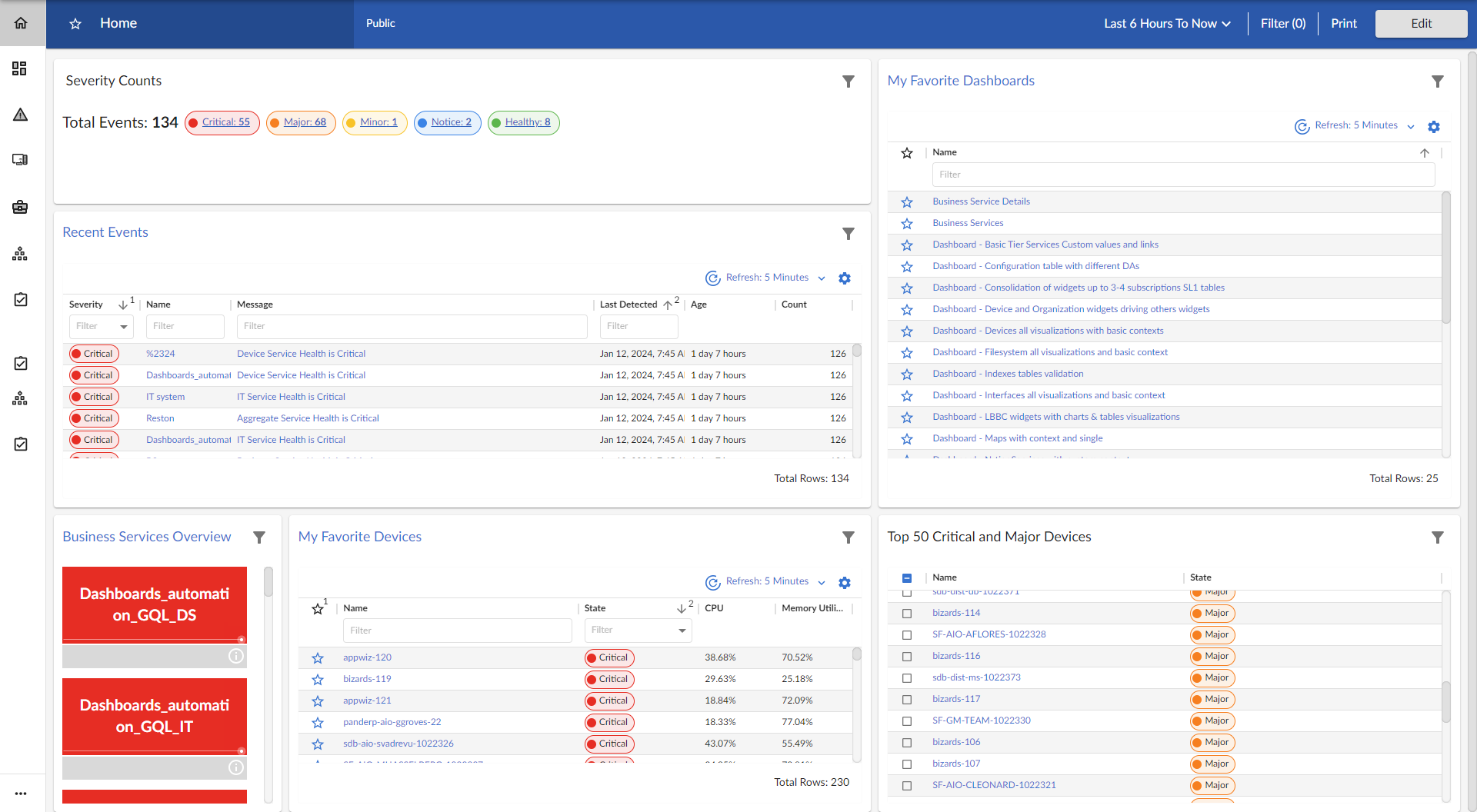Screen dimensions: 1477x812
Task: Open the Dashboards icon in the left sidebar
Action: click(x=20, y=69)
